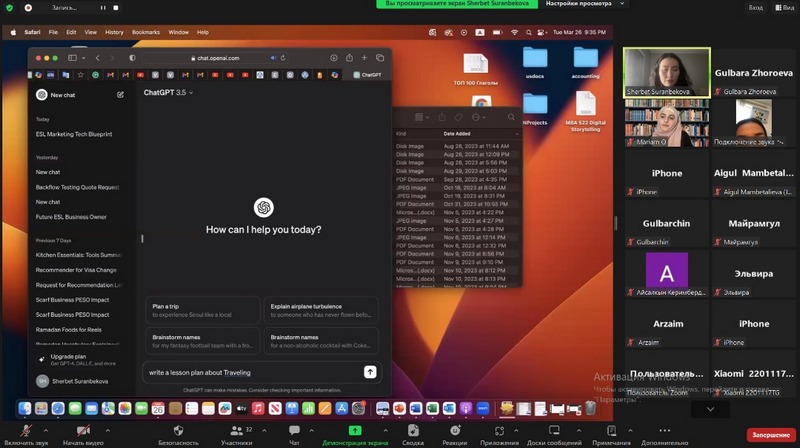Open the Zoom chat icon

294,430
